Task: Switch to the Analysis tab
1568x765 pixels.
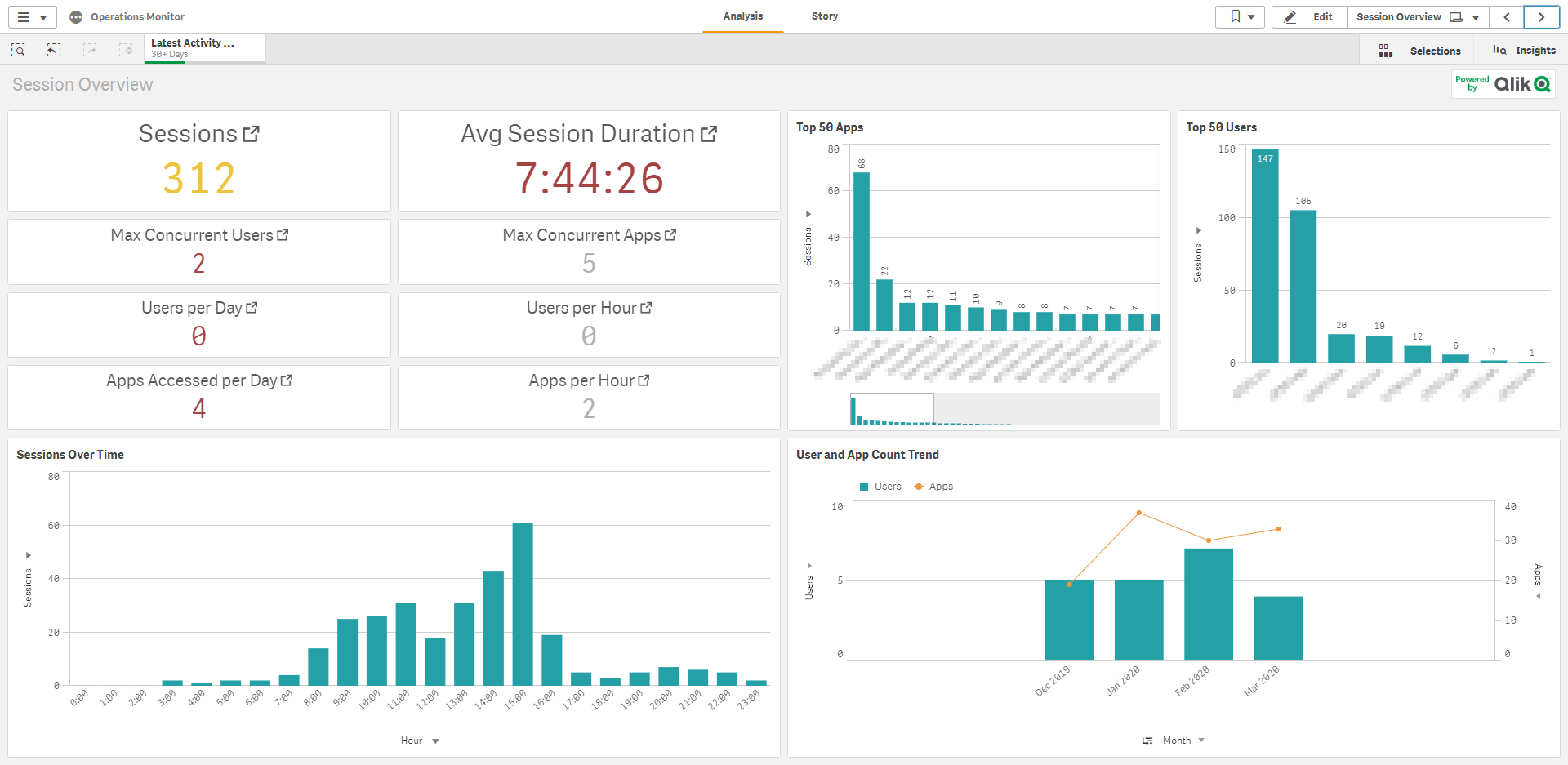Action: click(x=743, y=16)
